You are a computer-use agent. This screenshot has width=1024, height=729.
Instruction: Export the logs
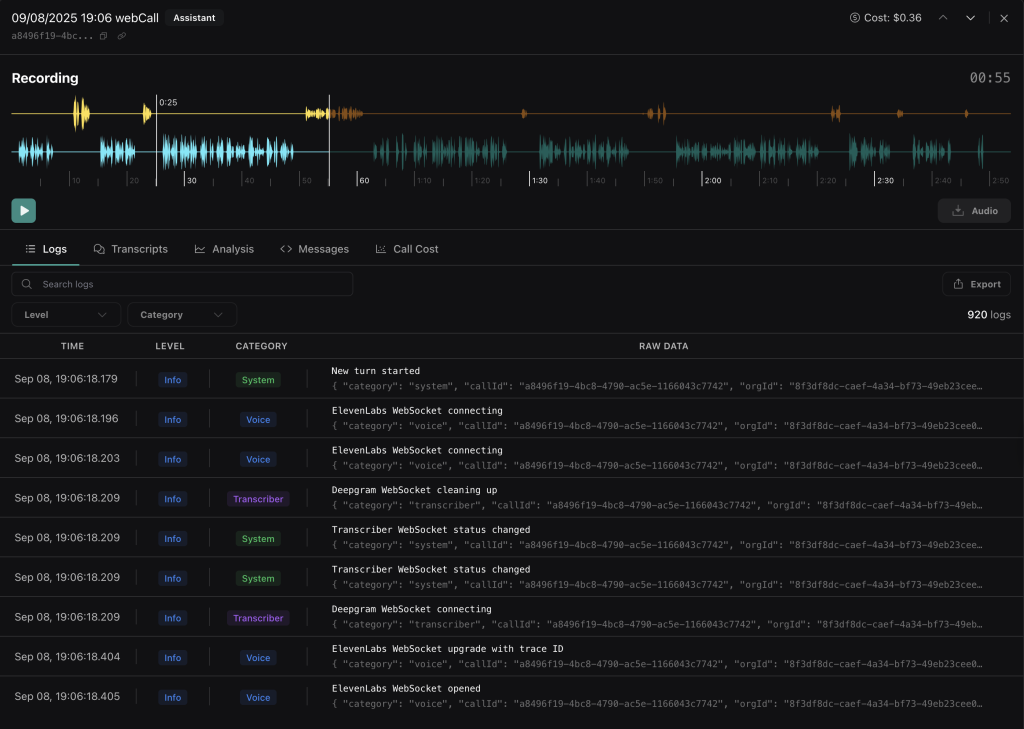(x=976, y=284)
